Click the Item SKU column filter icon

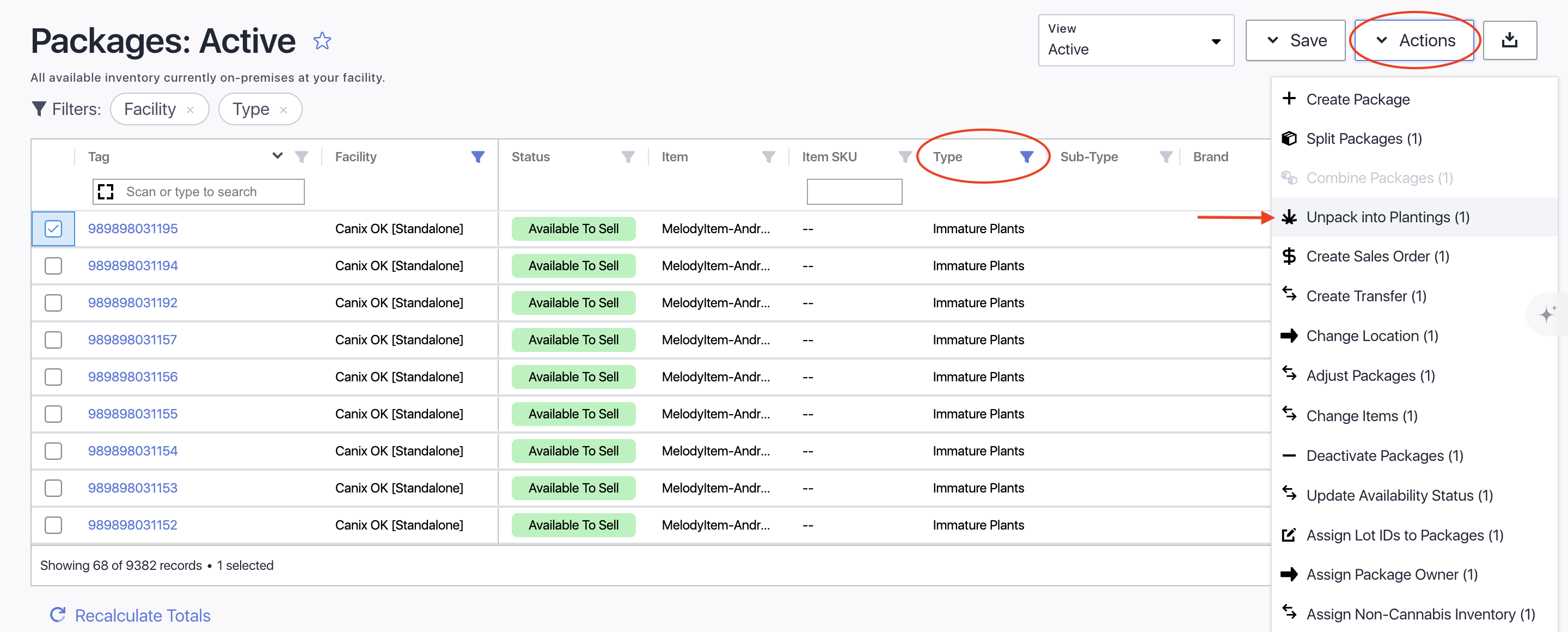click(904, 157)
